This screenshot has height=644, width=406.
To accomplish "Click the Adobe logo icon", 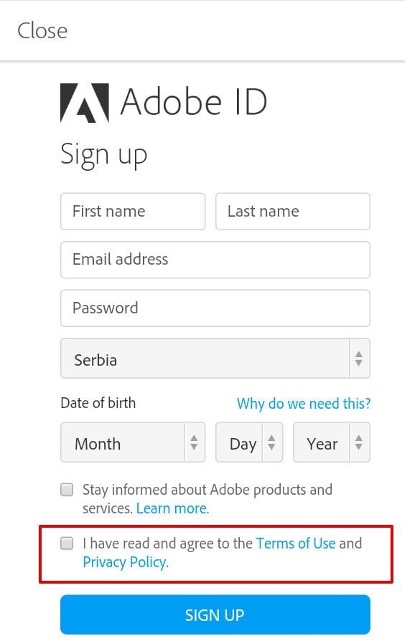I will [85, 103].
